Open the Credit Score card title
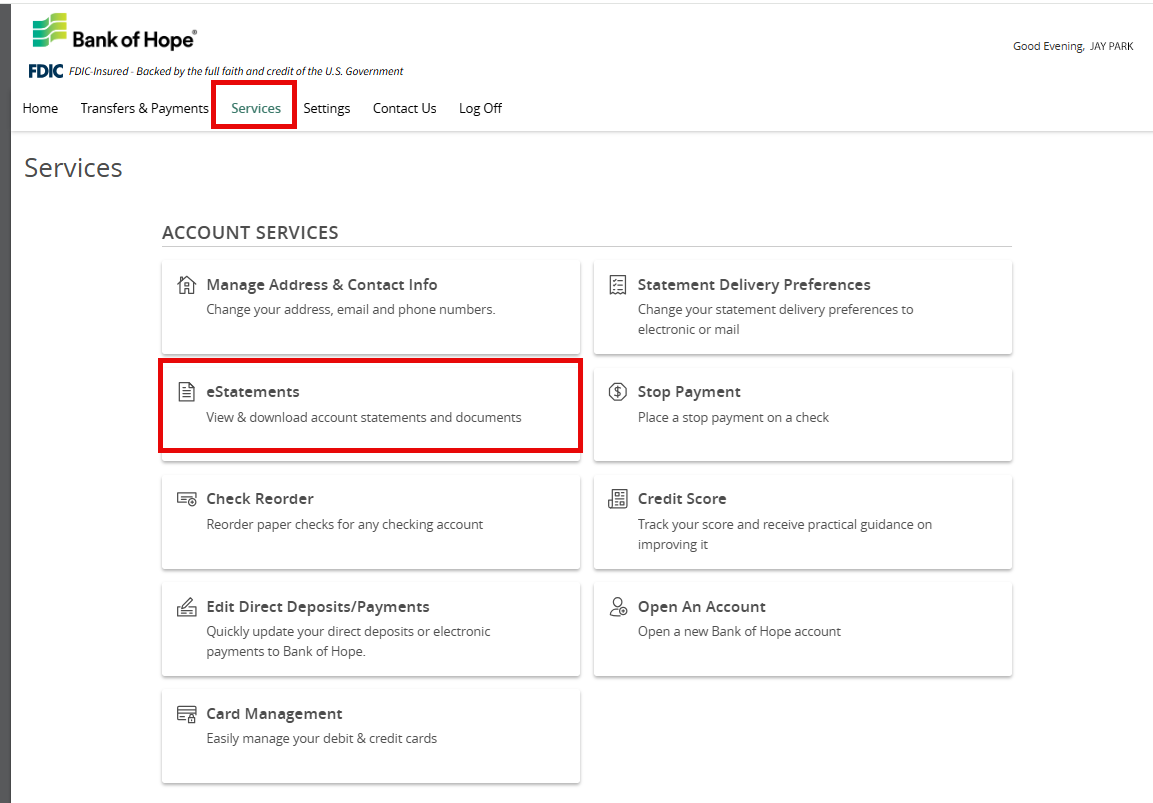This screenshot has width=1153, height=803. coord(682,499)
